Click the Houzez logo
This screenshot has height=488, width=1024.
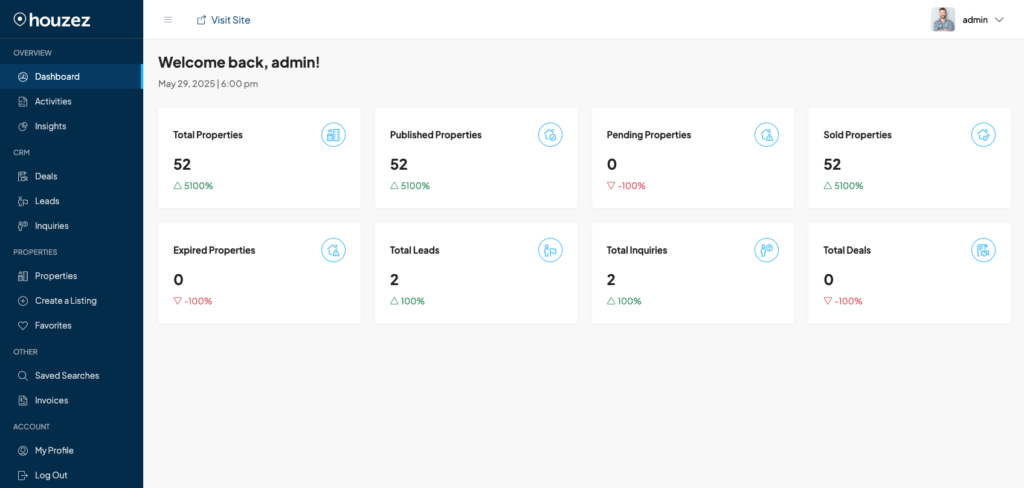pos(55,19)
